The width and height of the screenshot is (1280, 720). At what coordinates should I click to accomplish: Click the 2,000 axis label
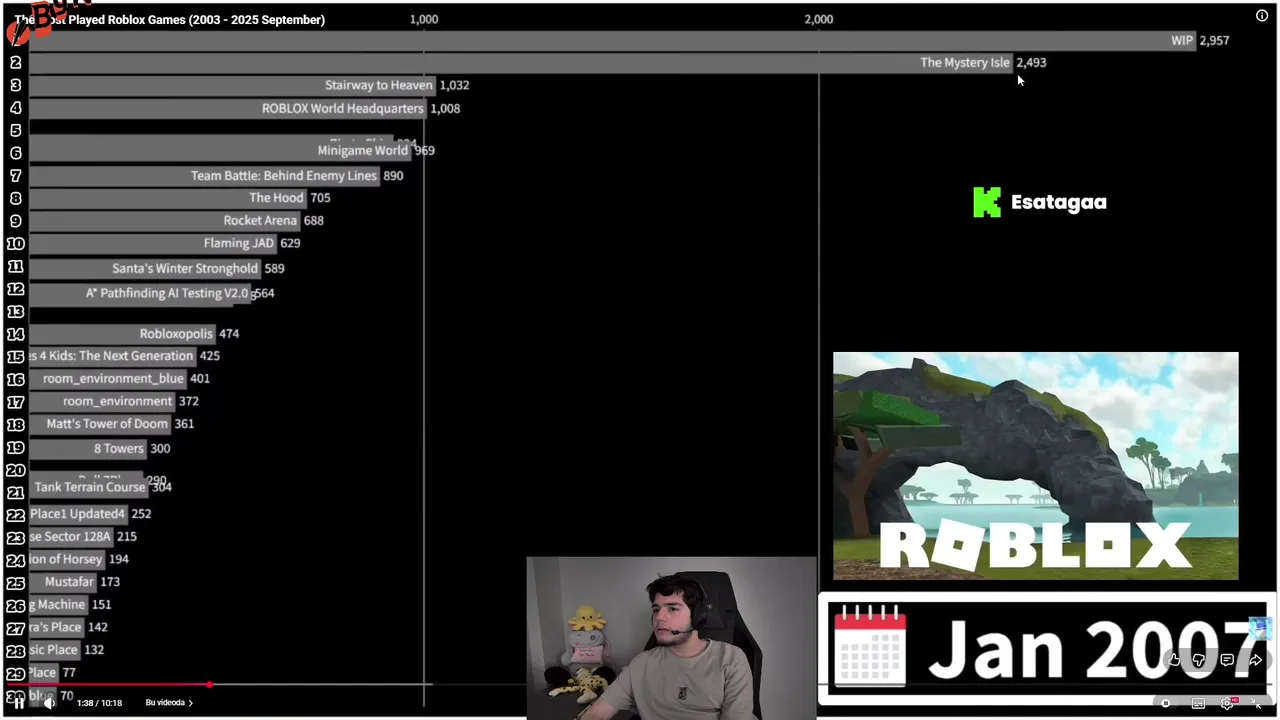click(x=819, y=19)
